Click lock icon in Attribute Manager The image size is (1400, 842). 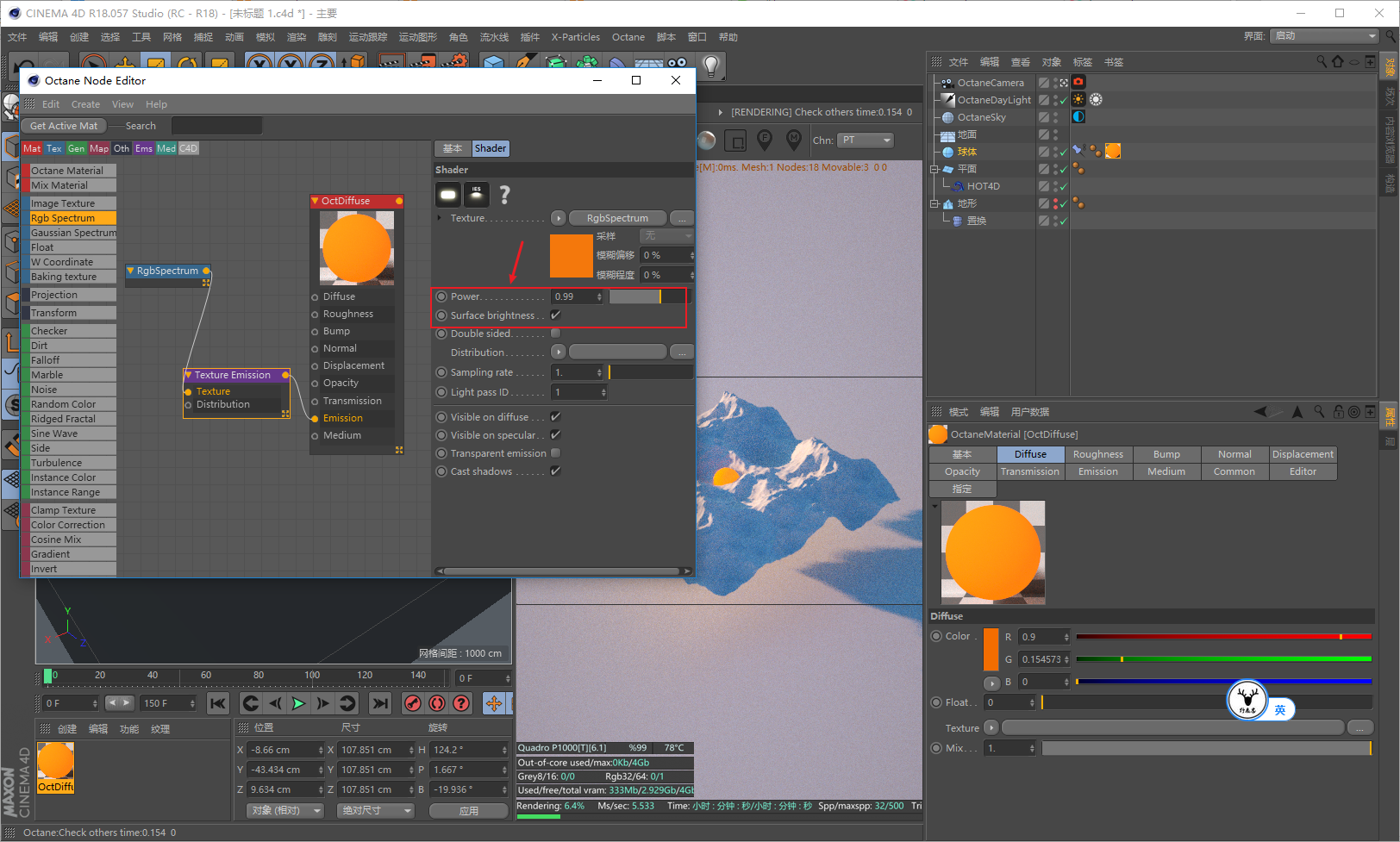(x=1338, y=411)
